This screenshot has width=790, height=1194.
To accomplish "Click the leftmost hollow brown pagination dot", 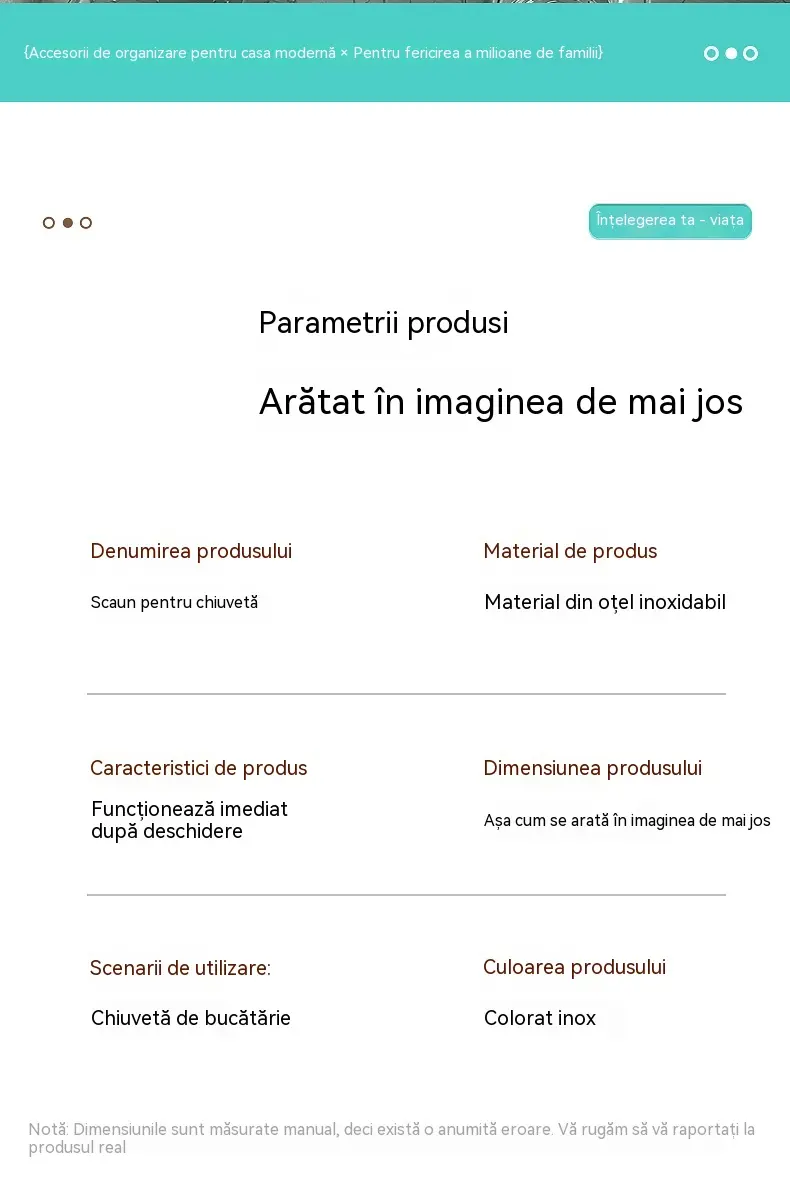I will pos(49,223).
